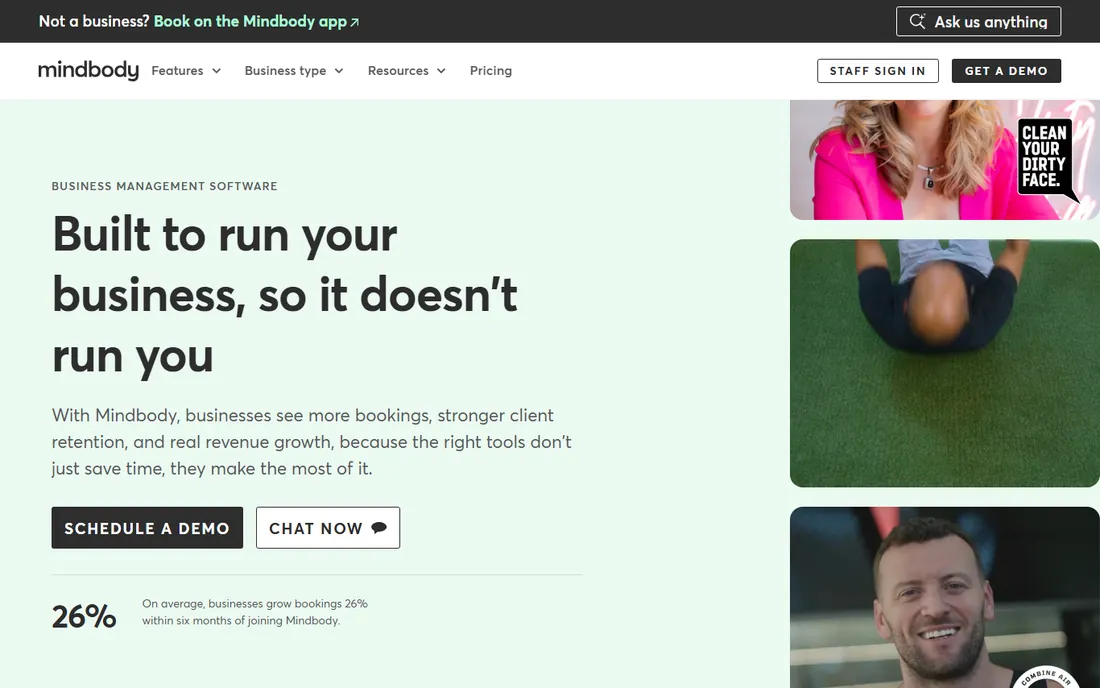Image resolution: width=1100 pixels, height=688 pixels.
Task: Click the 26% statistic figure
Action: pos(84,616)
